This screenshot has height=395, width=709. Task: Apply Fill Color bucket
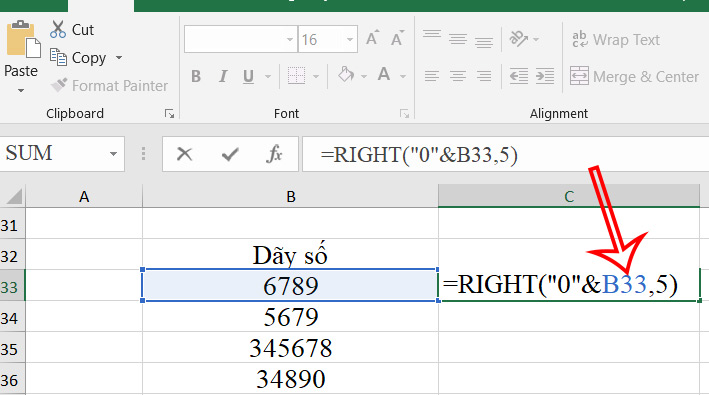(x=346, y=75)
